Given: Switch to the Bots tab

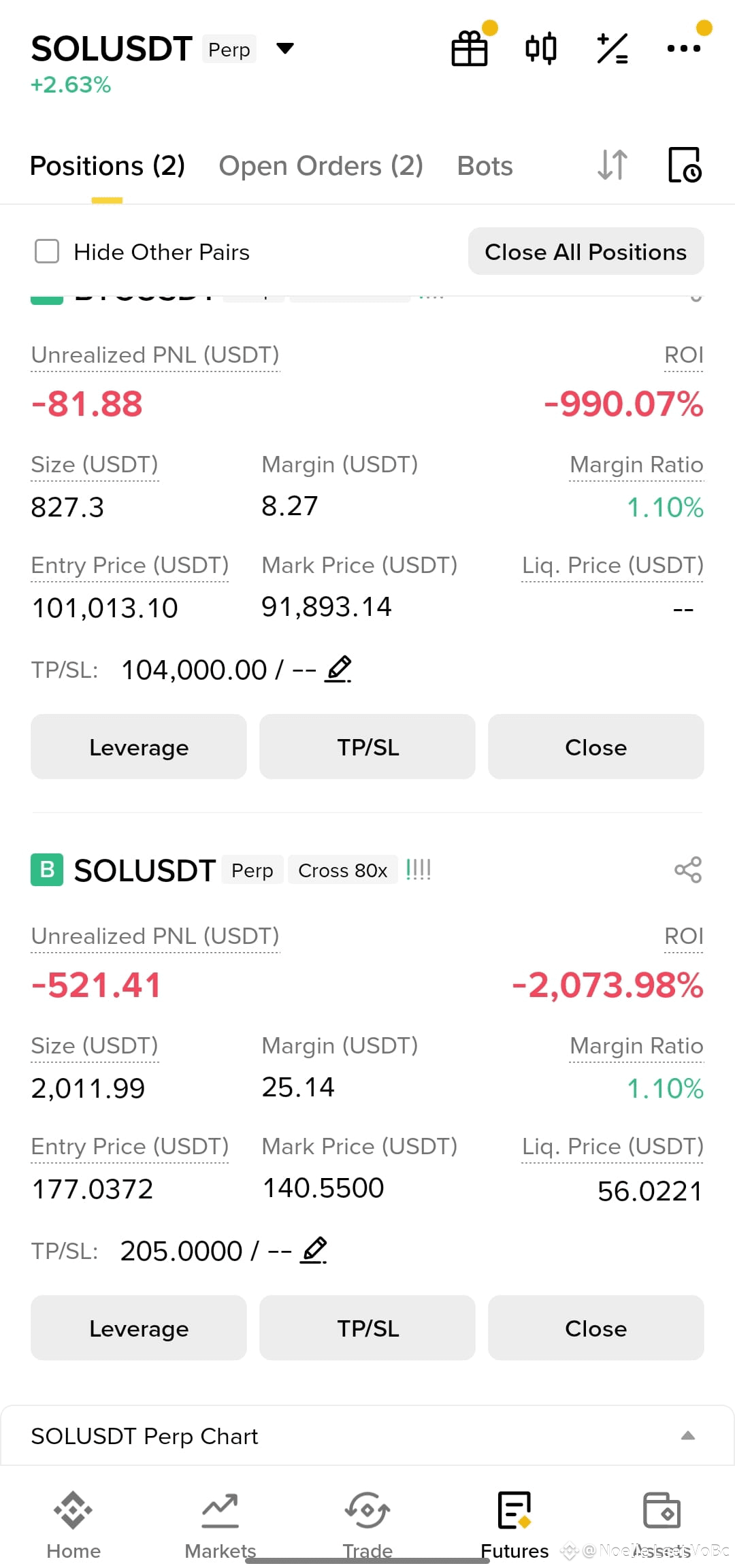Looking at the screenshot, I should (485, 165).
